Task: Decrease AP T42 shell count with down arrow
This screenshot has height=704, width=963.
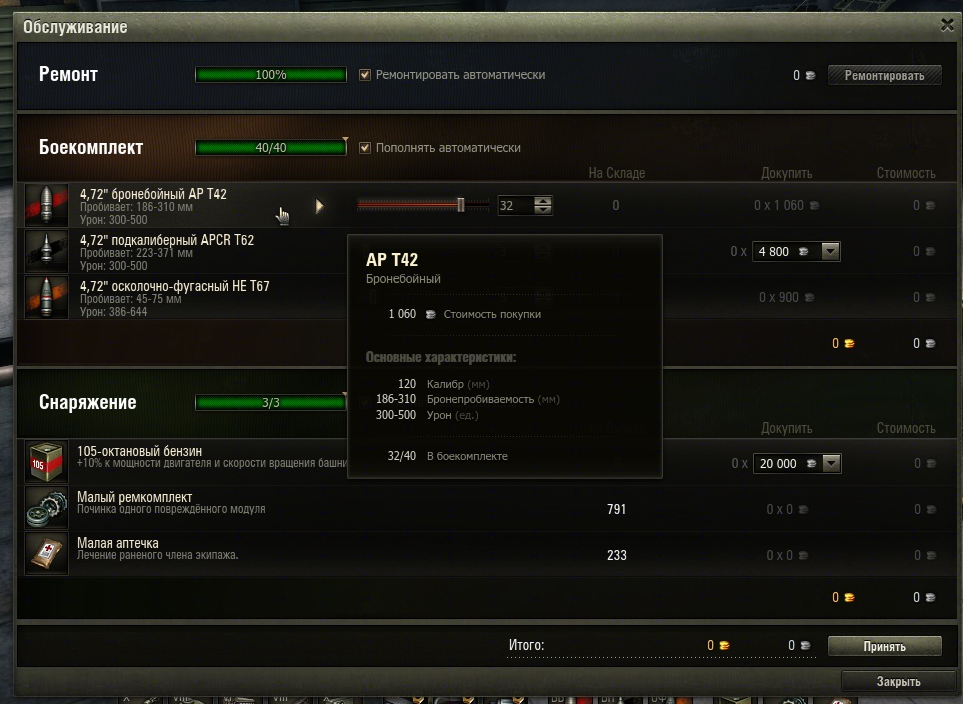Action: click(x=543, y=209)
